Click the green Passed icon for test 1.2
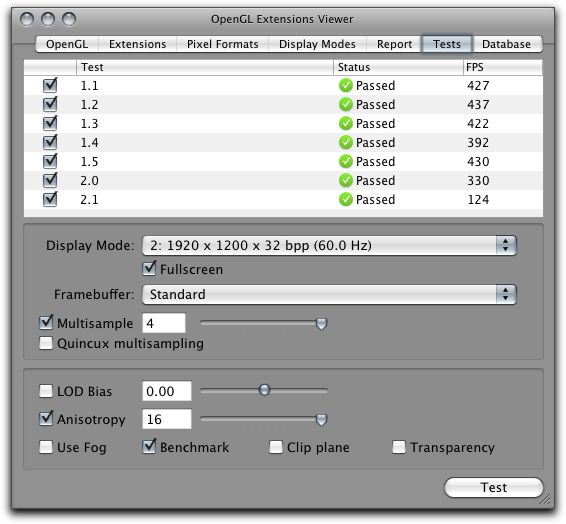The width and height of the screenshot is (566, 524). coord(345,104)
